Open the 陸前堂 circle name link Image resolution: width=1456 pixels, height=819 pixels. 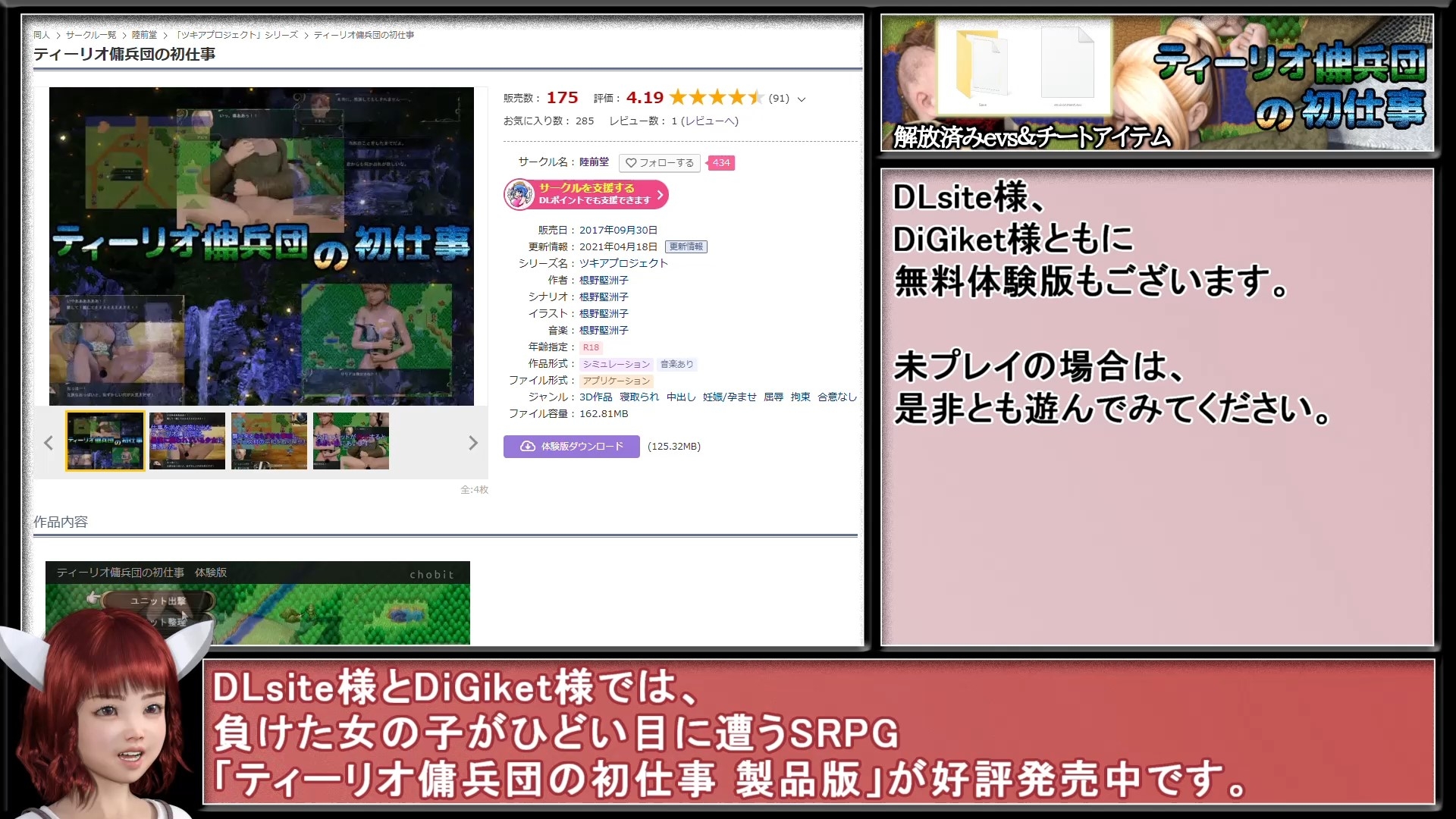594,162
